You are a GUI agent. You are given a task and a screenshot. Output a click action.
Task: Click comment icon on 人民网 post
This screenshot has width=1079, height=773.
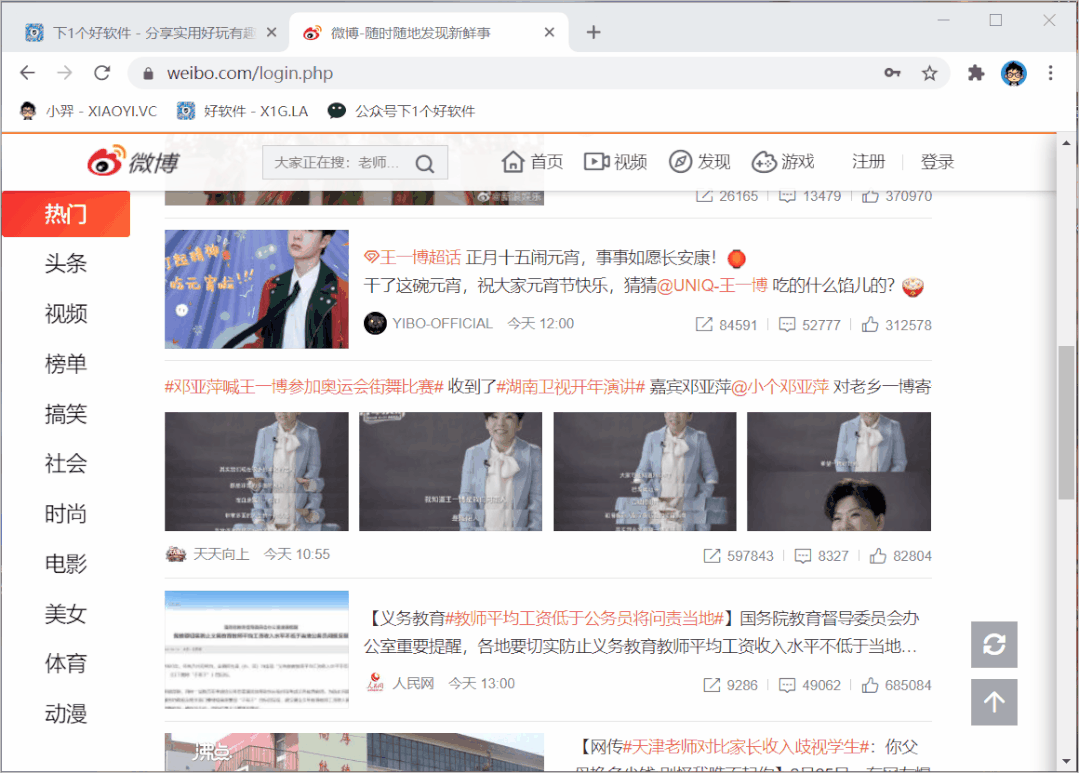click(x=787, y=685)
